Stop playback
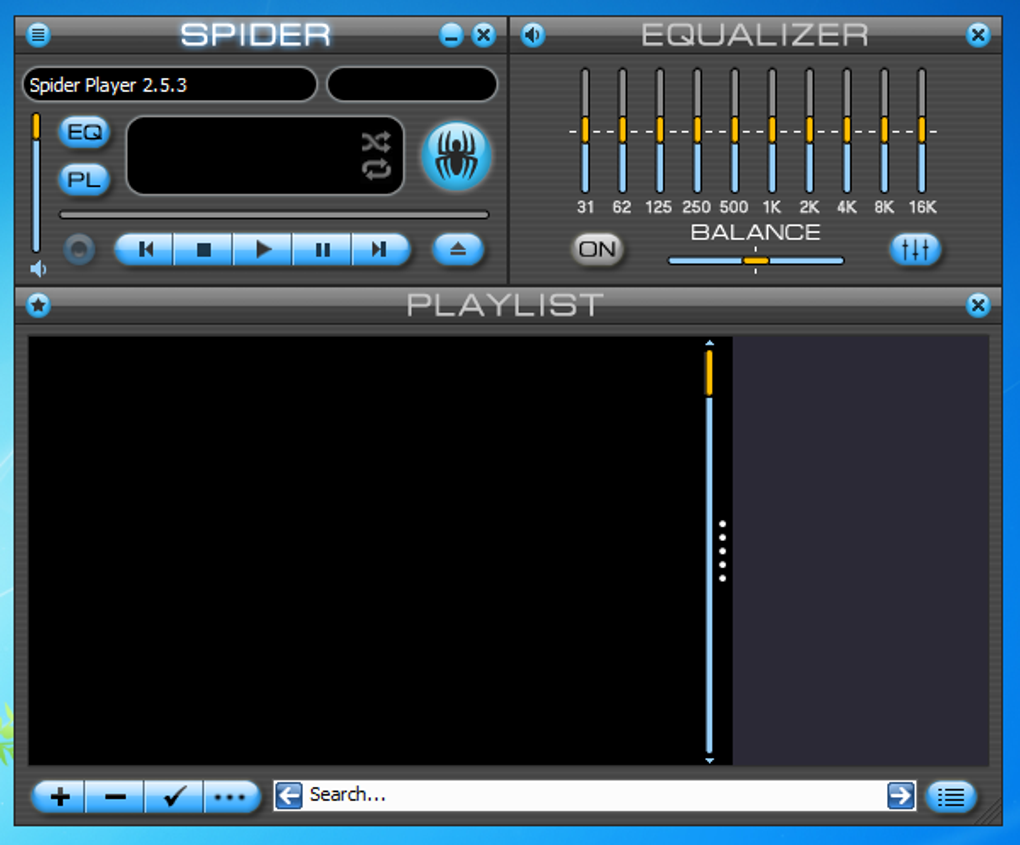 tap(203, 249)
